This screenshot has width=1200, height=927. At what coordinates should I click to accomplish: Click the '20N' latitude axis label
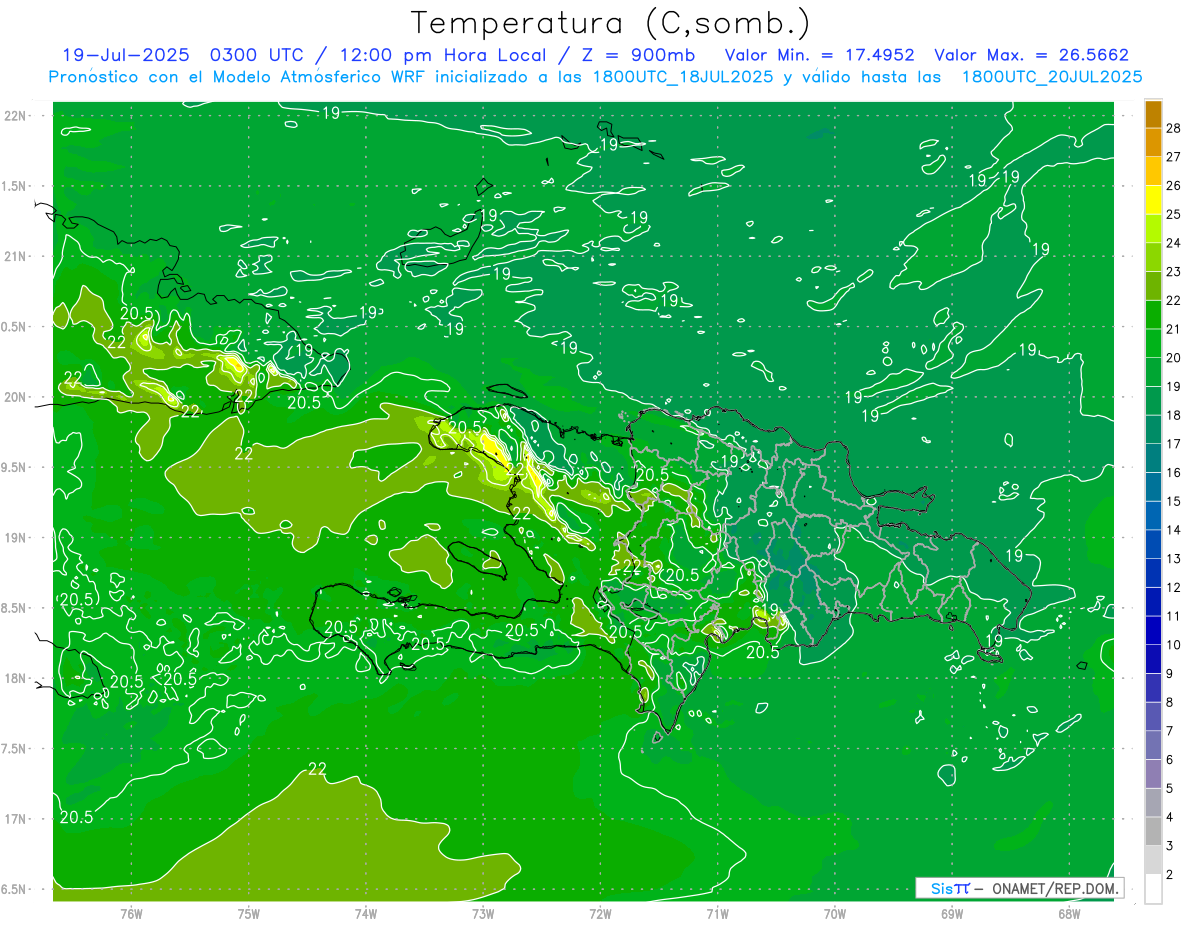[16, 397]
